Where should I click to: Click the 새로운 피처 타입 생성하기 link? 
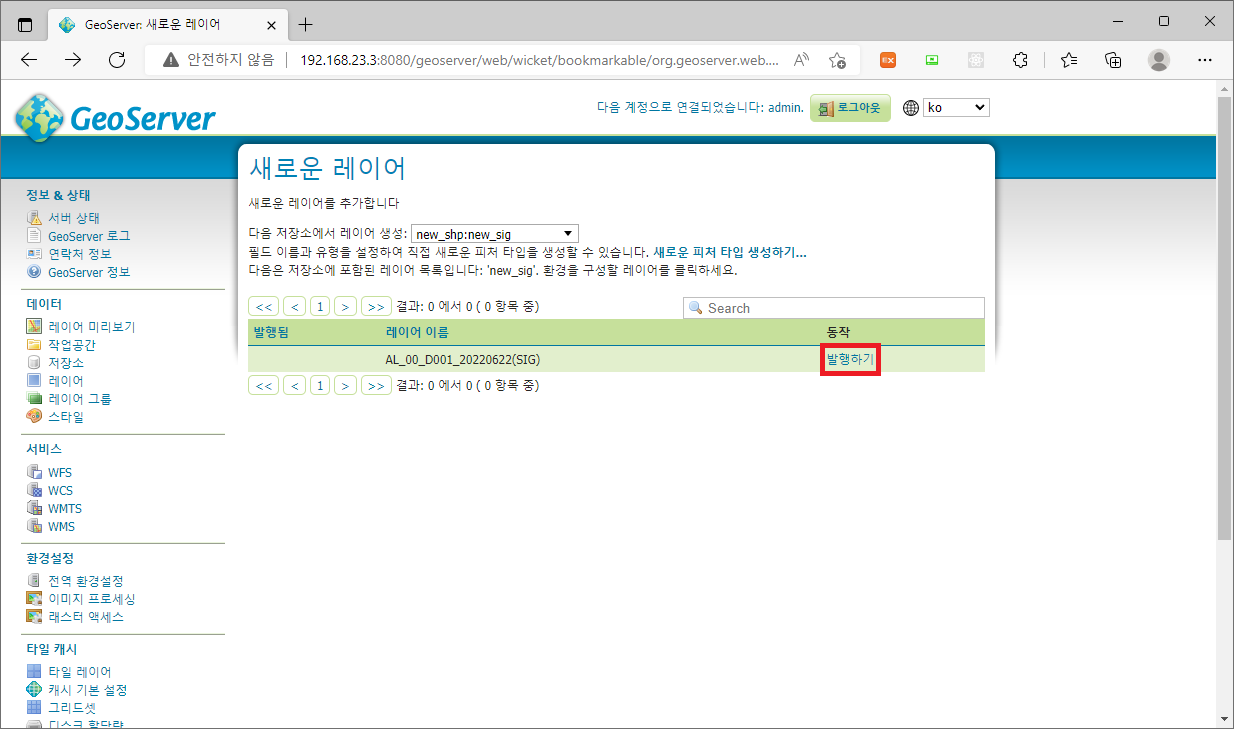coord(730,252)
